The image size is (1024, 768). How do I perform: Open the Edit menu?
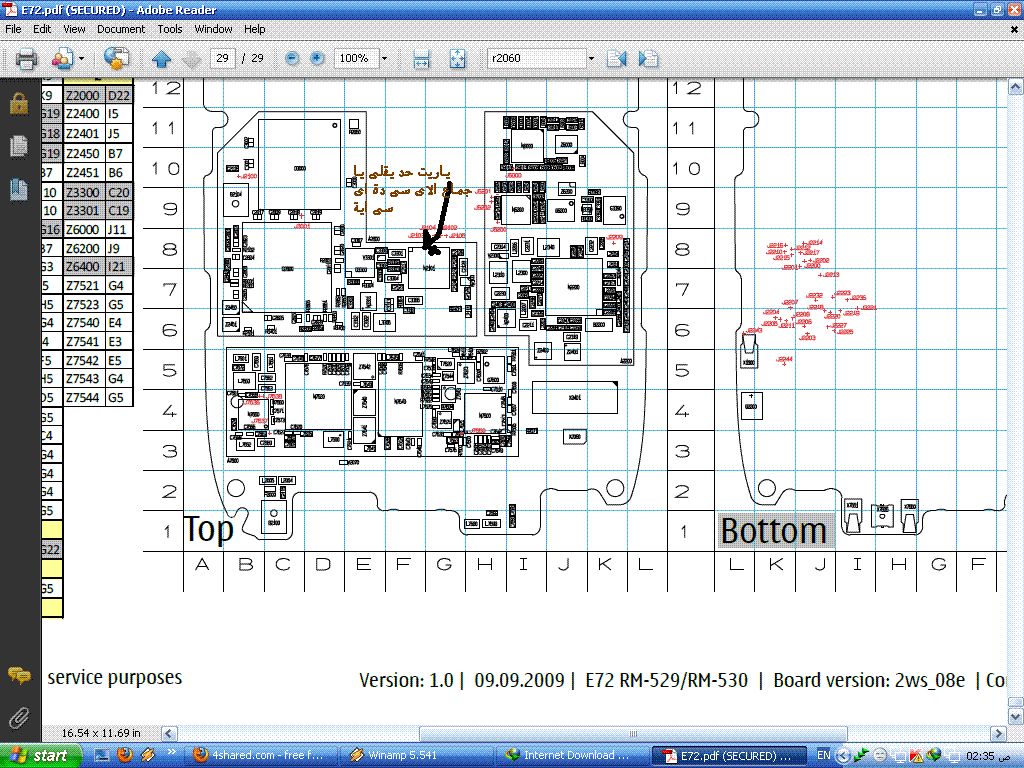click(x=42, y=29)
